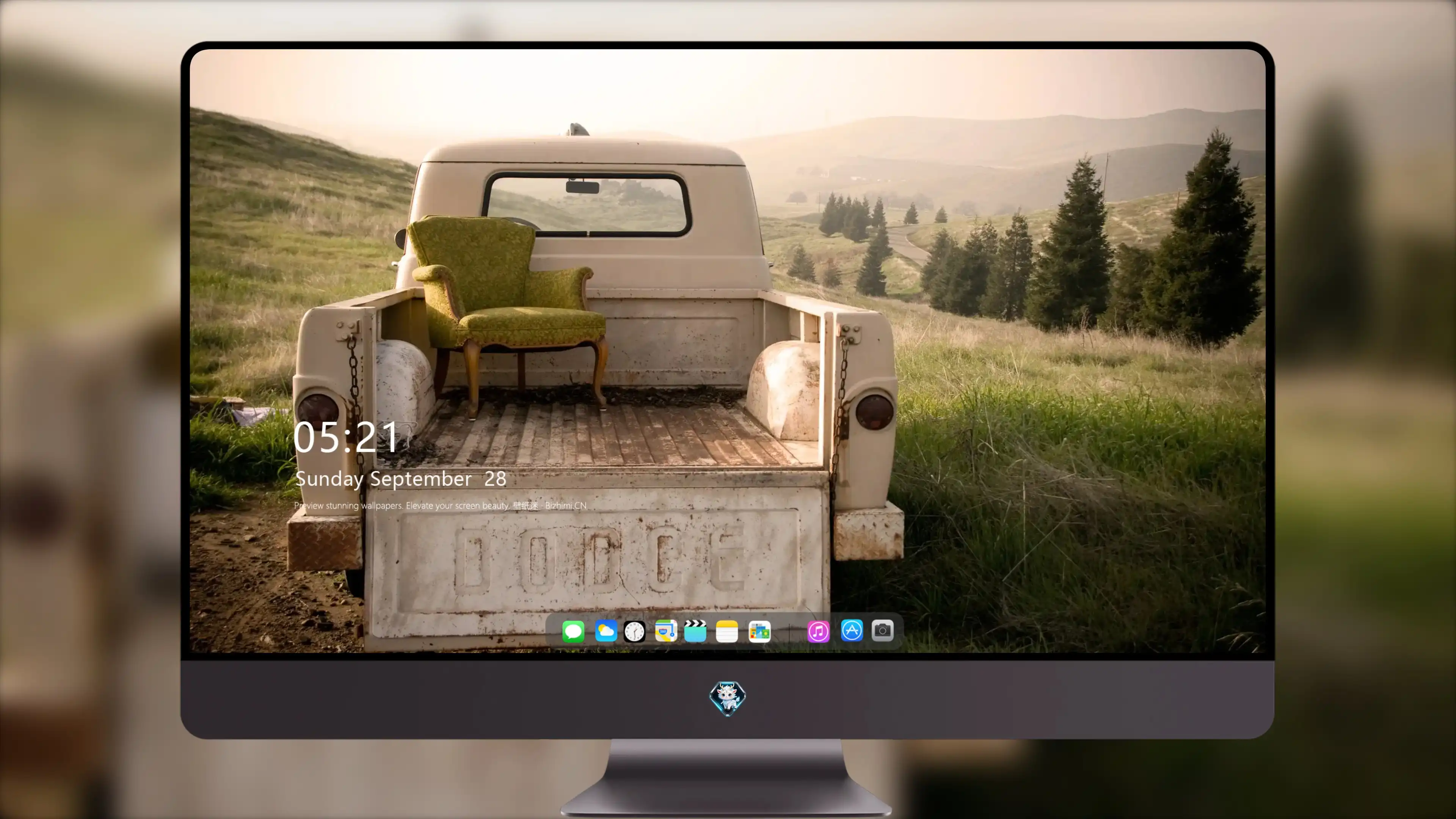1456x819 pixels.
Task: Select the 'Sunday September 28' date text
Action: tap(401, 479)
